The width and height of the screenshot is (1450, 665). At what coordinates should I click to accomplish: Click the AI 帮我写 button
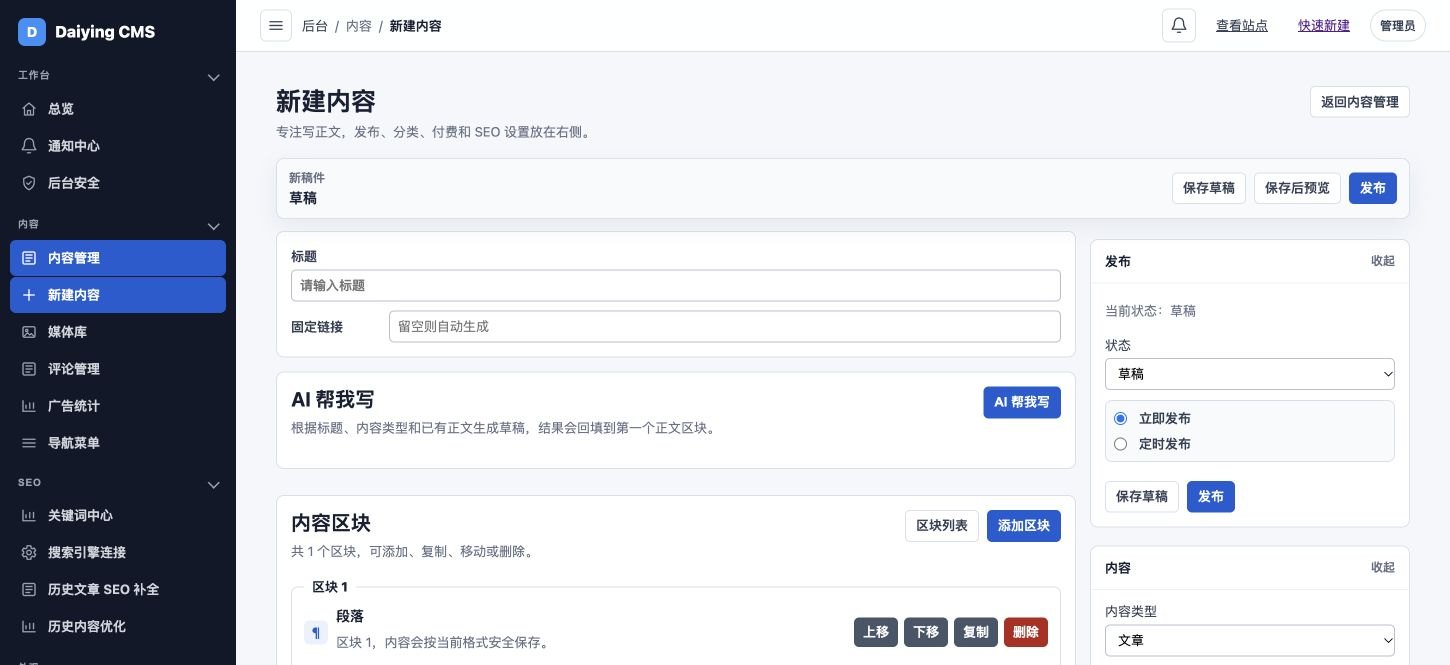click(x=1022, y=402)
